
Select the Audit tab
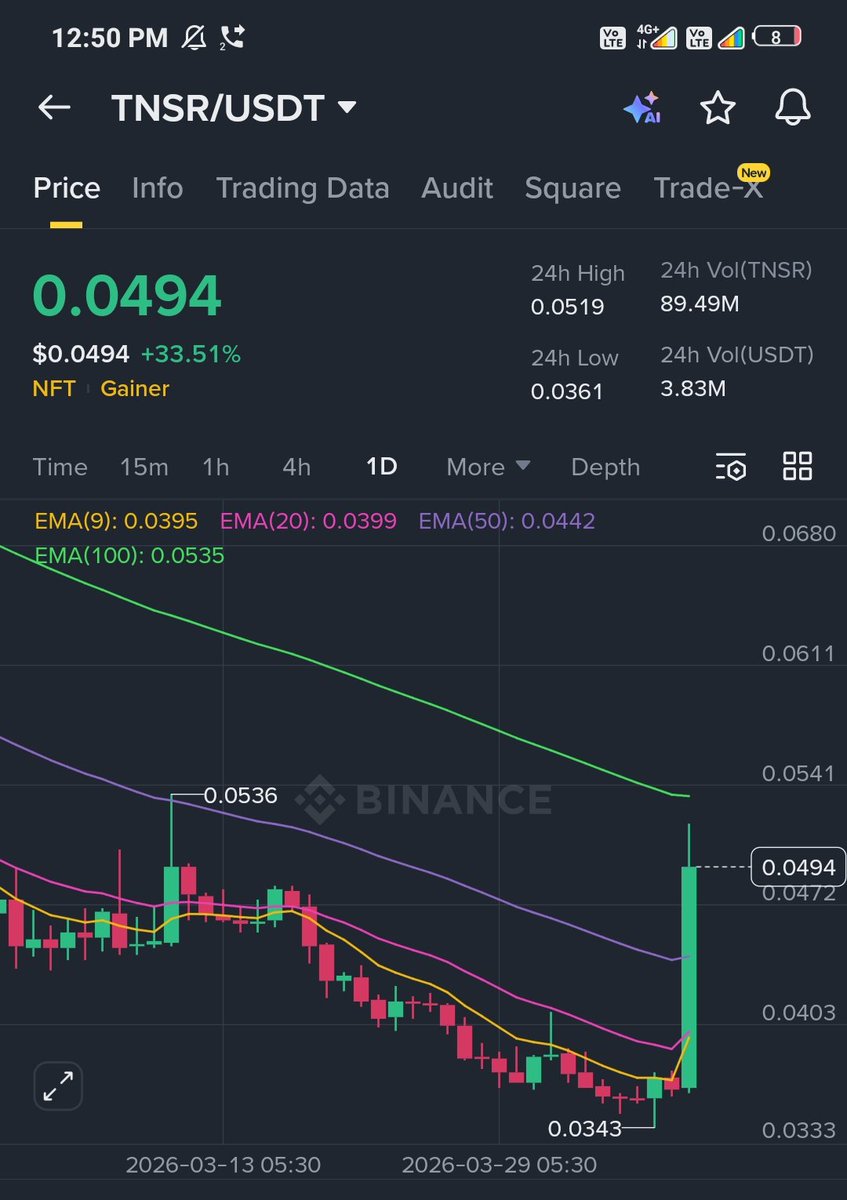click(x=457, y=188)
